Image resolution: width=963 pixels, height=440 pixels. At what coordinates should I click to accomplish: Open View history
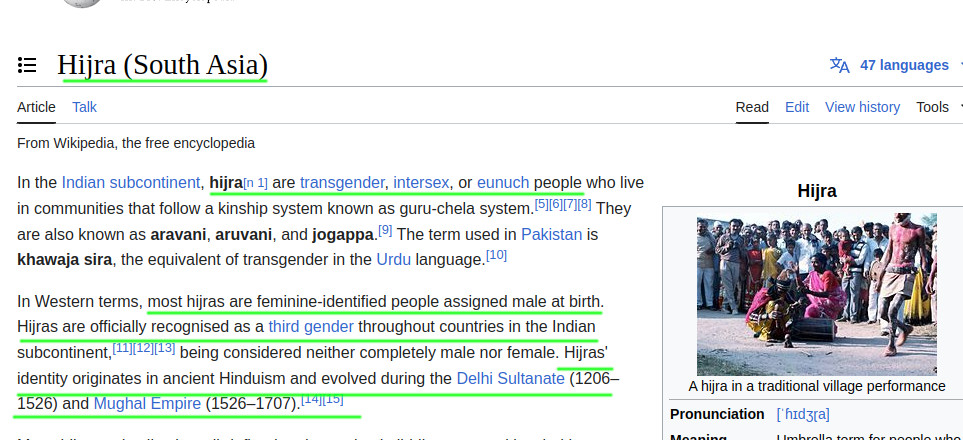tap(862, 107)
